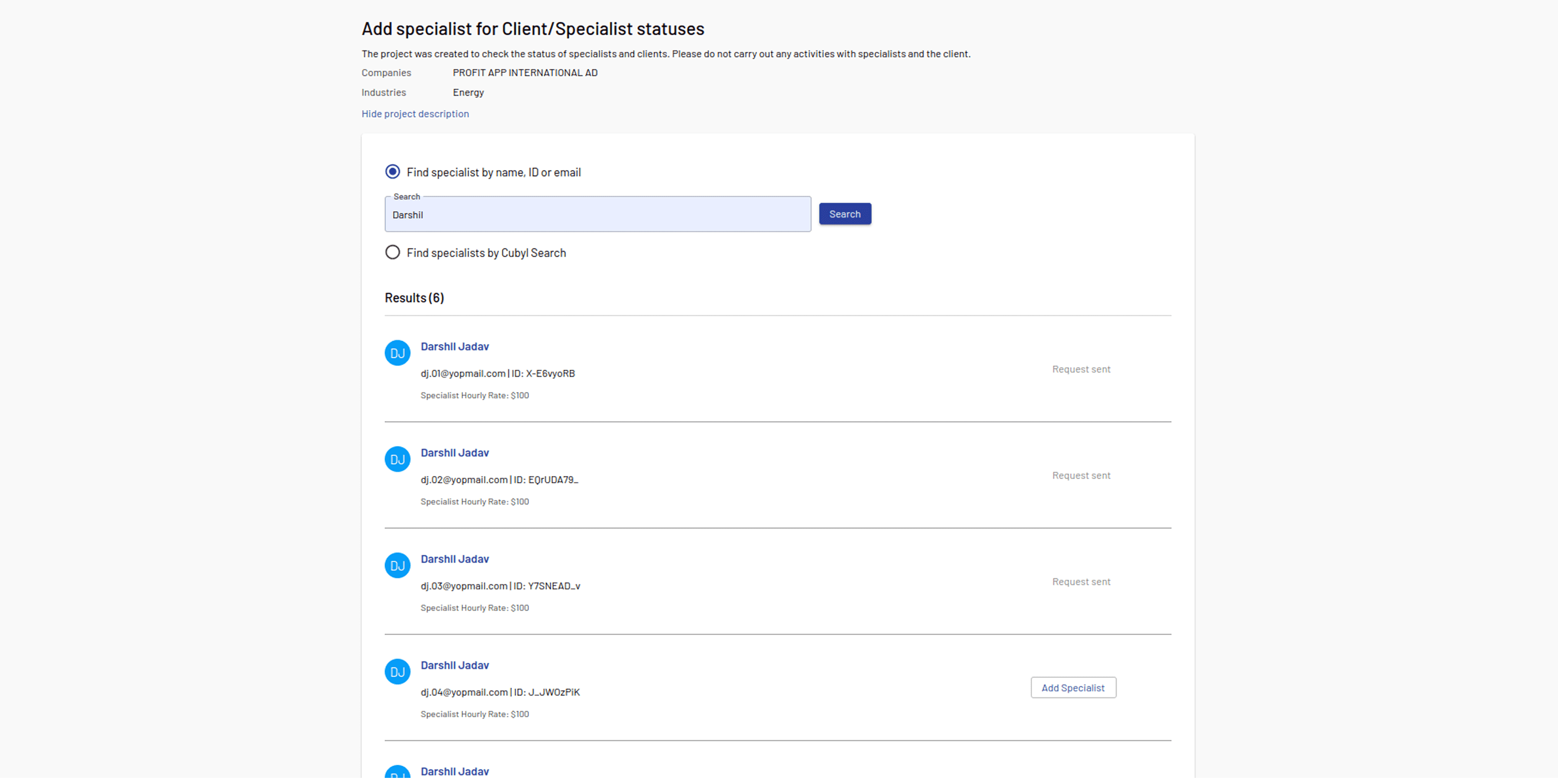Click Specialist Hourly Rate: $100 under dj.03
Image resolution: width=1558 pixels, height=784 pixels.
(475, 608)
